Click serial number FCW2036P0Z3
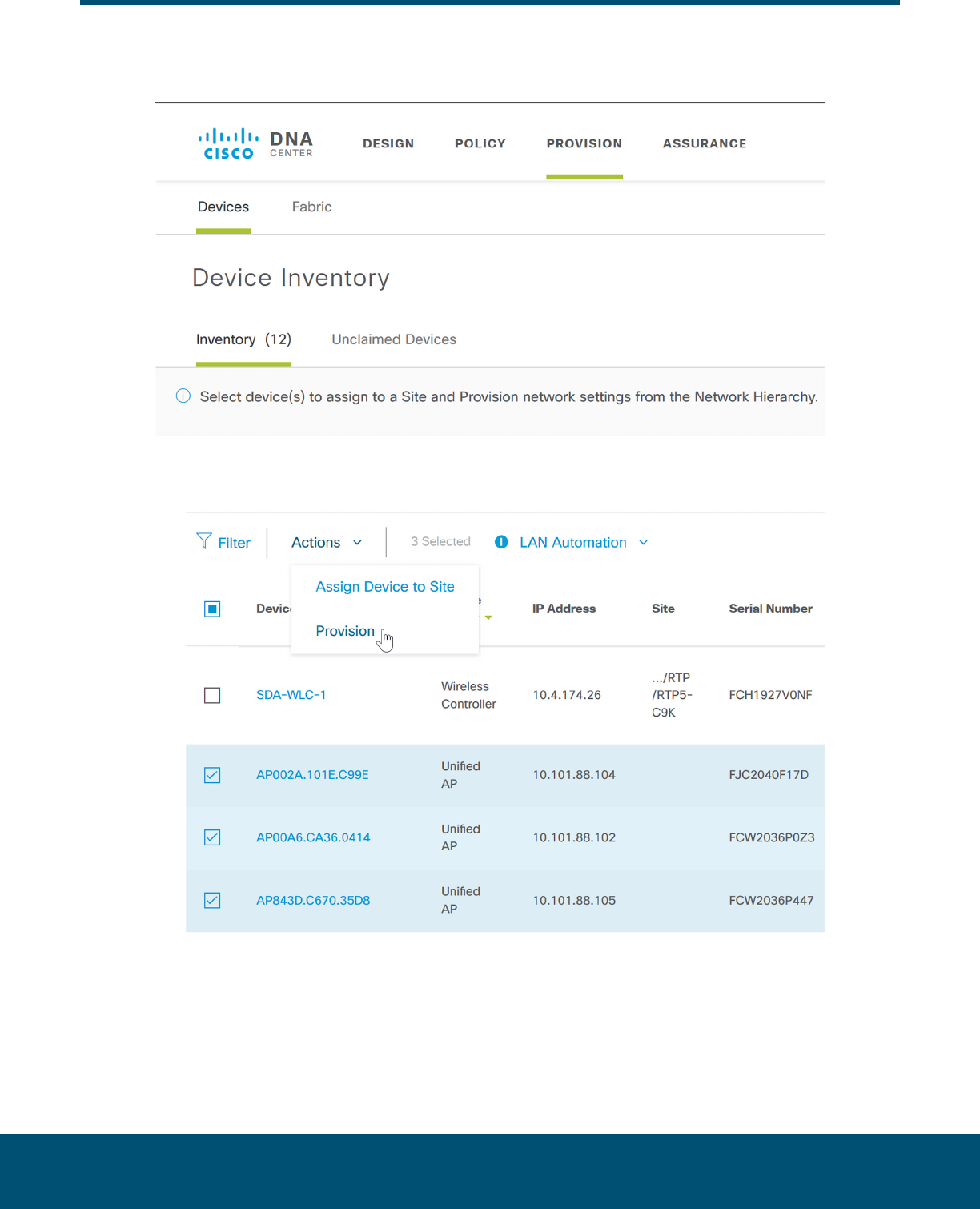Screen dimensions: 980x1209 [x=772, y=837]
